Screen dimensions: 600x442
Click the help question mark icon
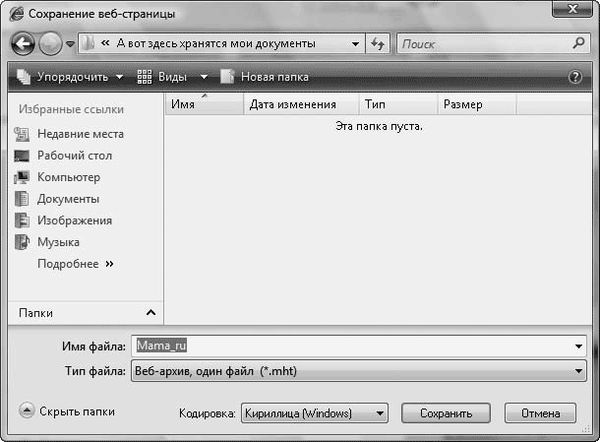pyautogui.click(x=575, y=77)
